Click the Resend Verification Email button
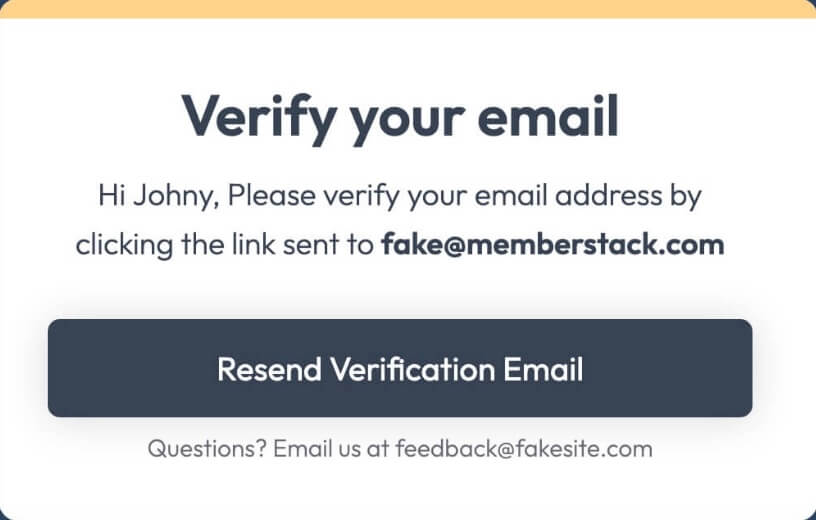 (x=400, y=367)
